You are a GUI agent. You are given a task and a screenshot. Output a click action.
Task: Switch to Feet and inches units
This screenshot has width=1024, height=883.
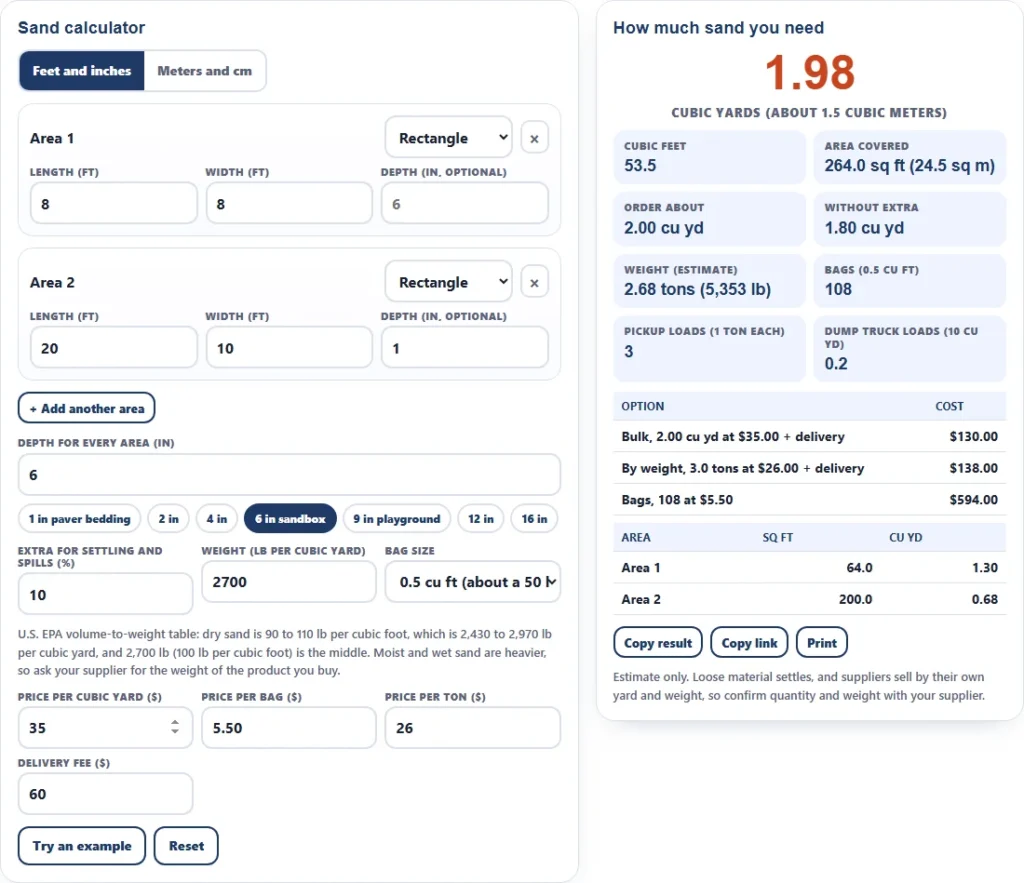[82, 71]
